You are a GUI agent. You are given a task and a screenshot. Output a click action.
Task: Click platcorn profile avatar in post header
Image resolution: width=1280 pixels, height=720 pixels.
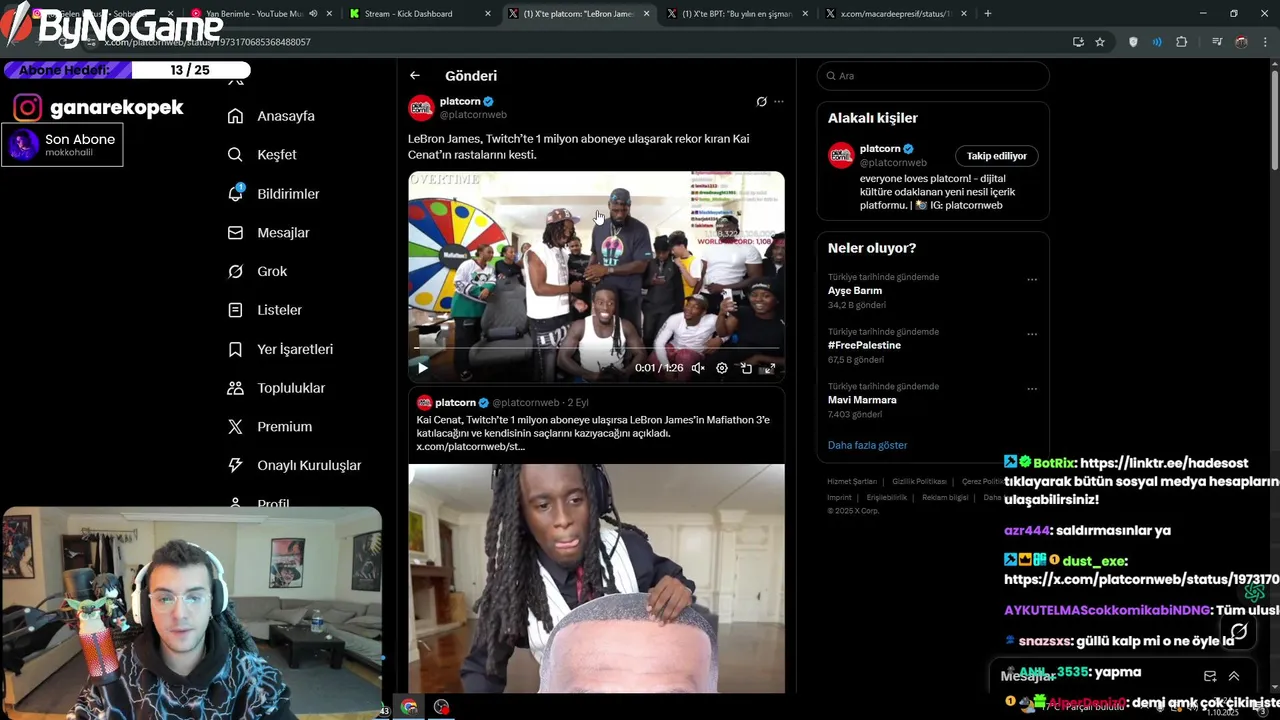click(x=421, y=107)
